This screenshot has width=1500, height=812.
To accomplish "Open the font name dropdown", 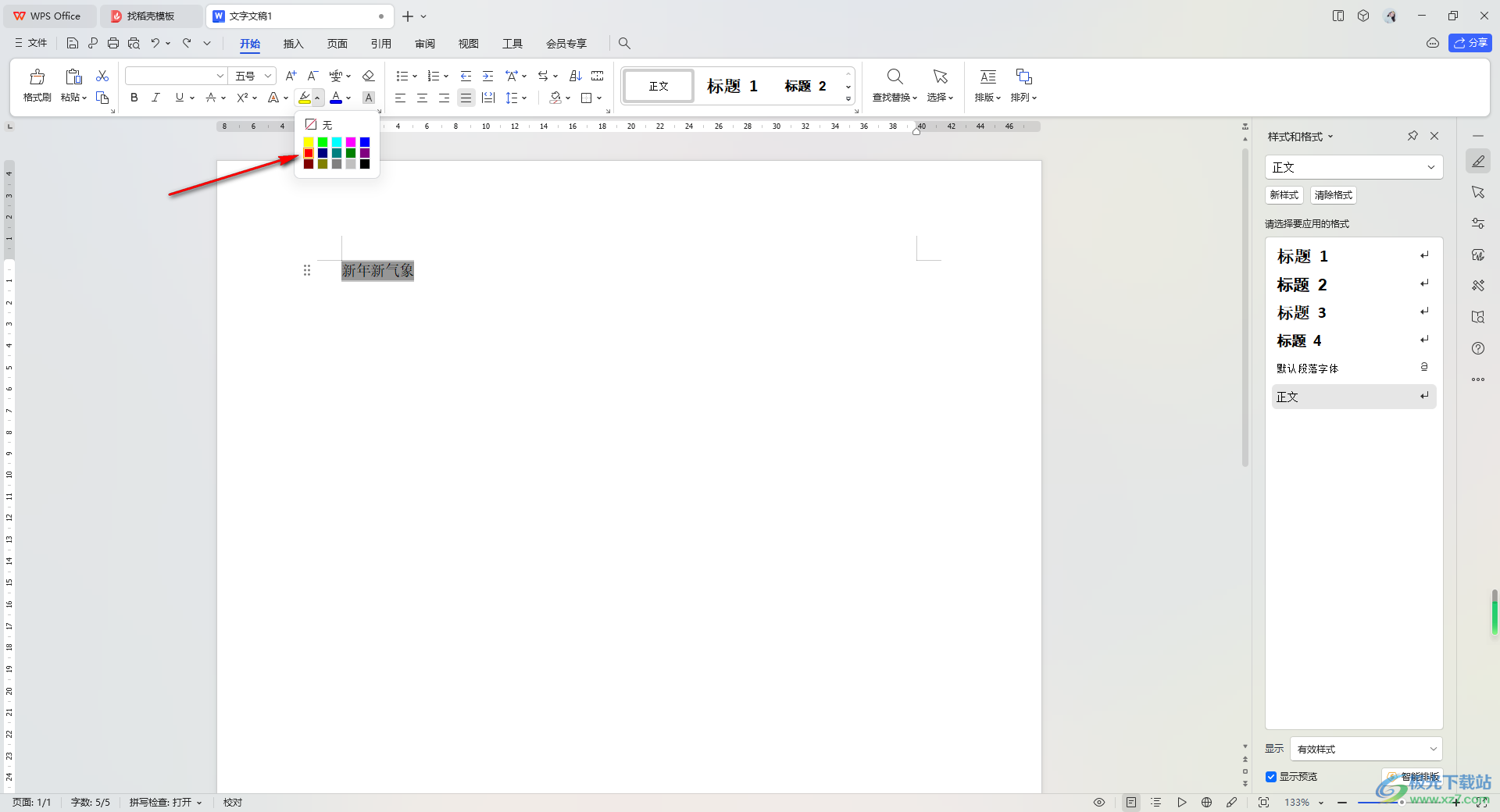I will pos(220,76).
